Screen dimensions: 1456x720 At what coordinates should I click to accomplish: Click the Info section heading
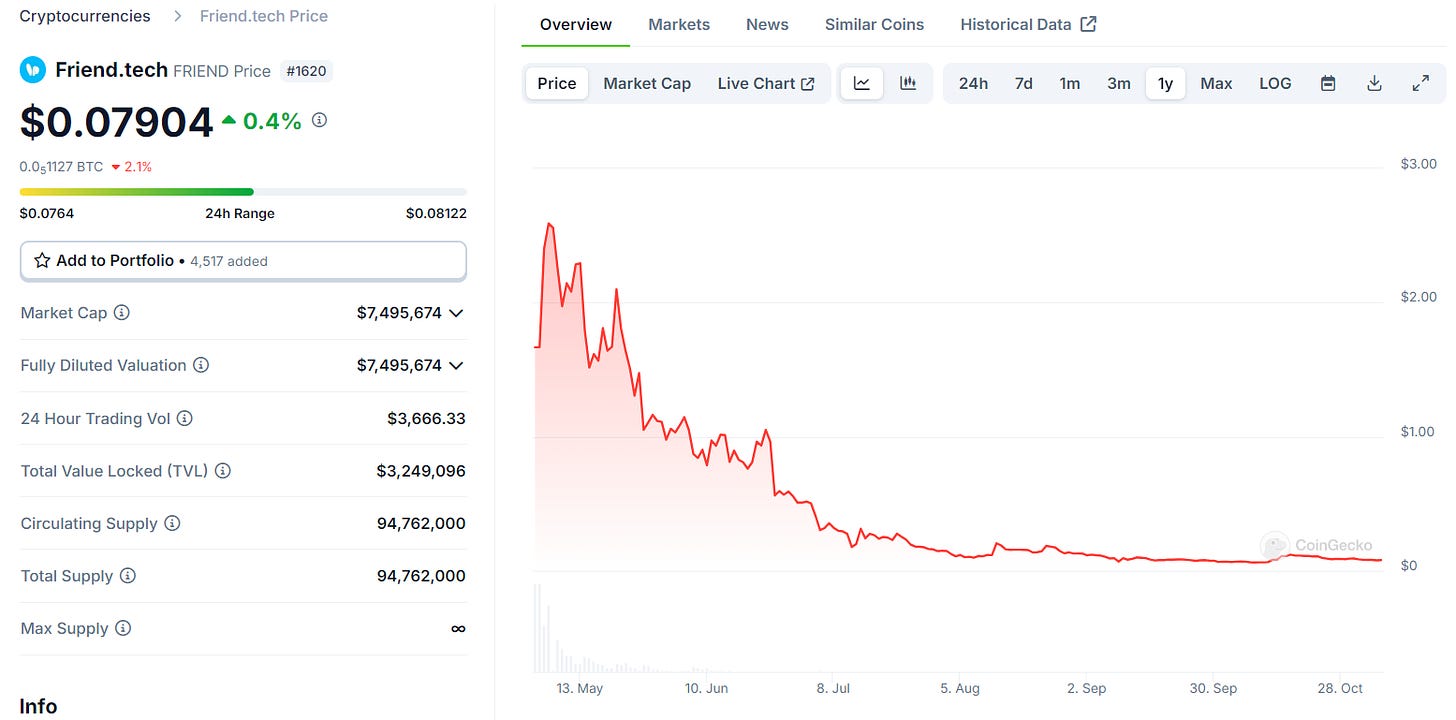(x=38, y=707)
